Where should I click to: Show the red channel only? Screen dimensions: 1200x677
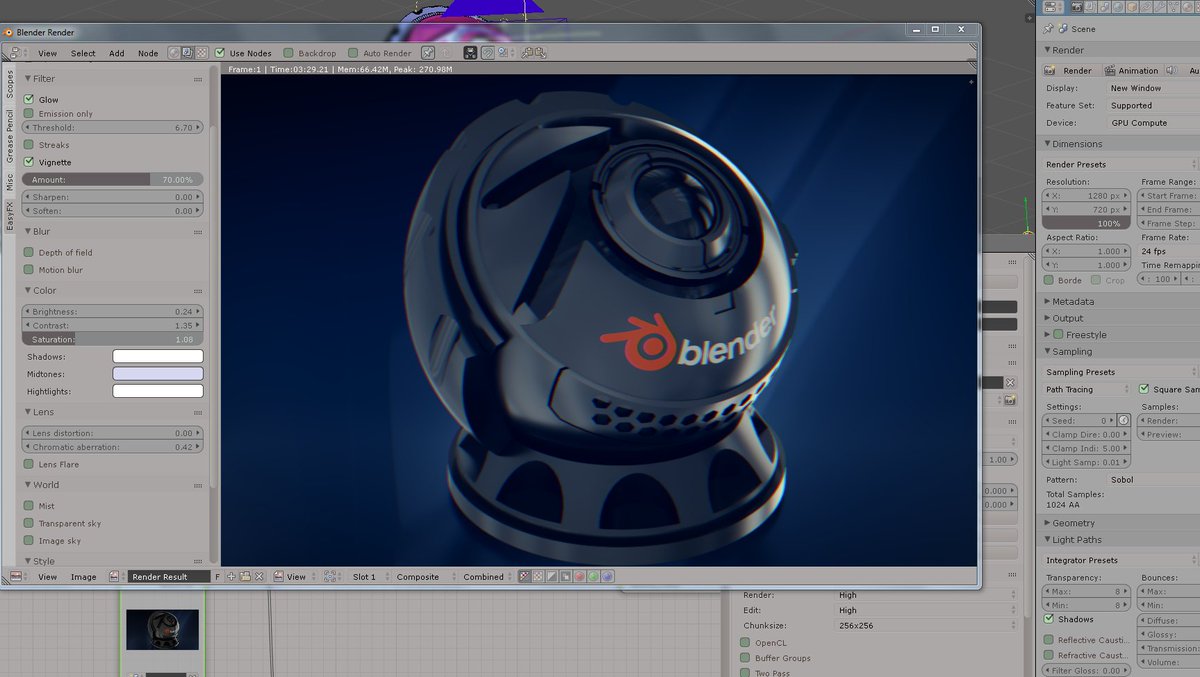(x=579, y=577)
